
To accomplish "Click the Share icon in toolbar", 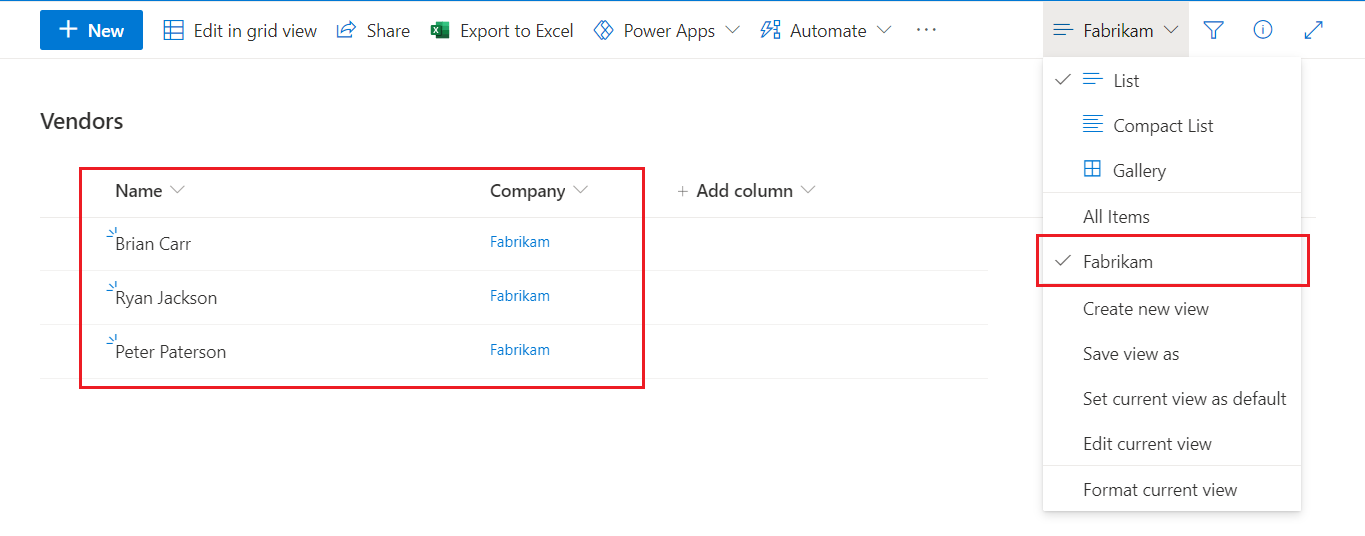I will (346, 30).
